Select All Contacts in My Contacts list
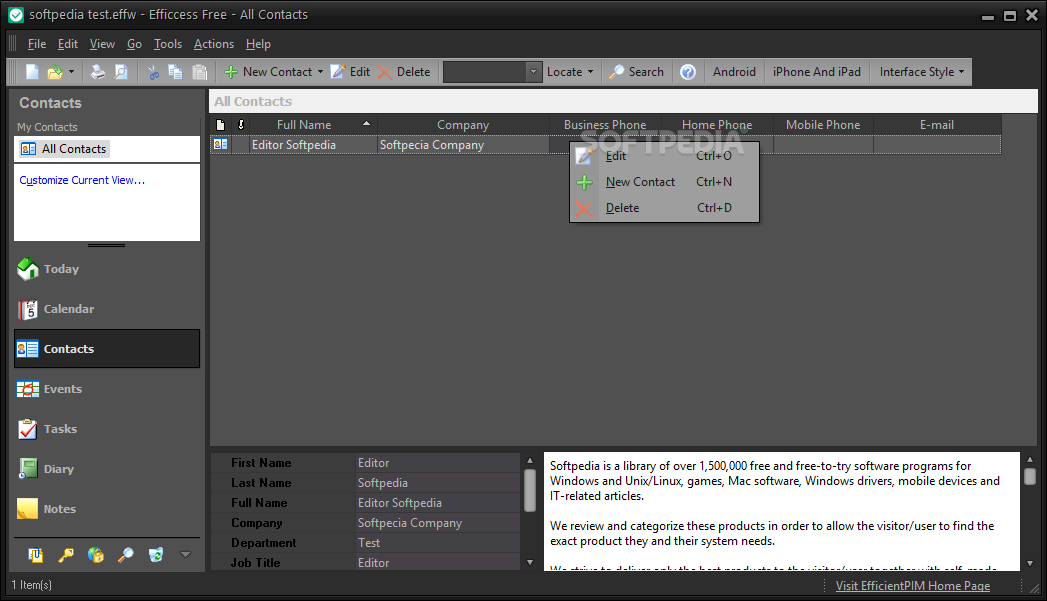1047x601 pixels. (x=63, y=149)
